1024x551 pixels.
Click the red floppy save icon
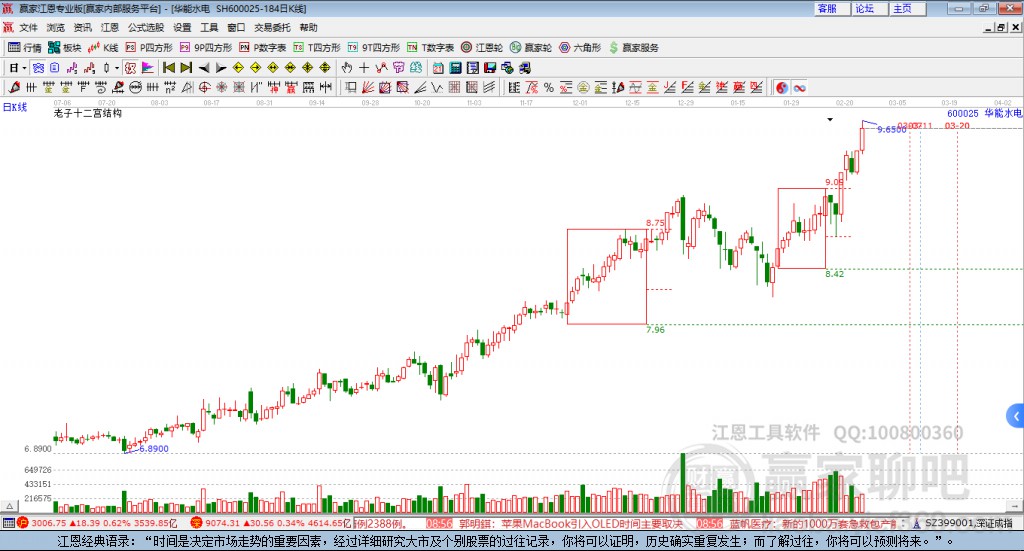coord(490,68)
